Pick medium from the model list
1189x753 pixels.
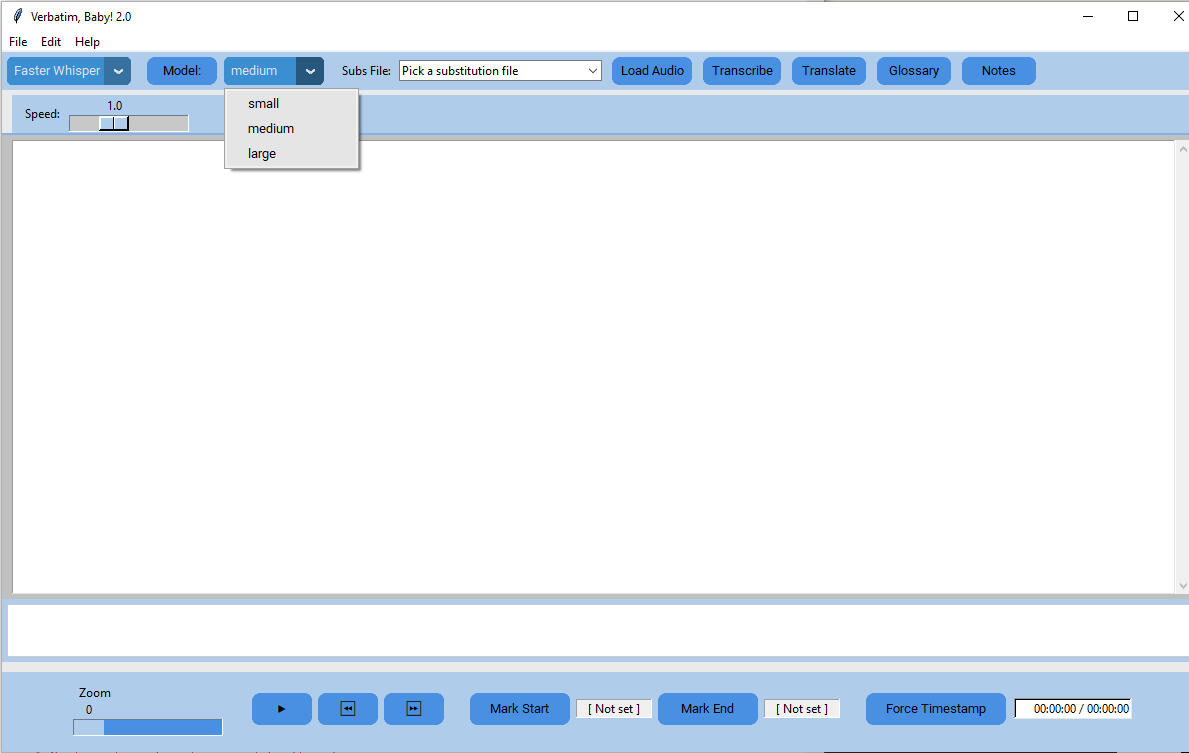click(271, 129)
